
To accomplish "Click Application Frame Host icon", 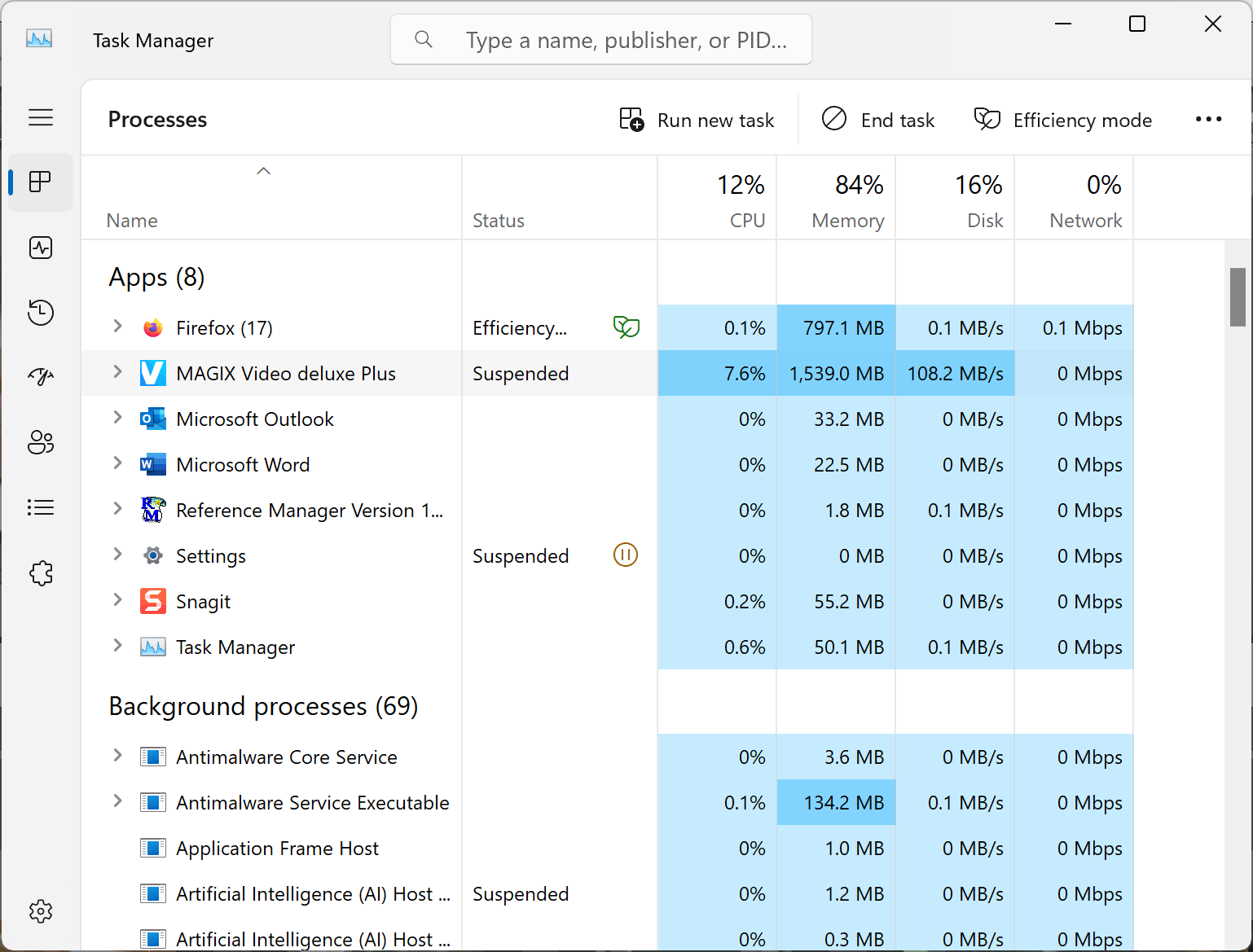I will (153, 848).
